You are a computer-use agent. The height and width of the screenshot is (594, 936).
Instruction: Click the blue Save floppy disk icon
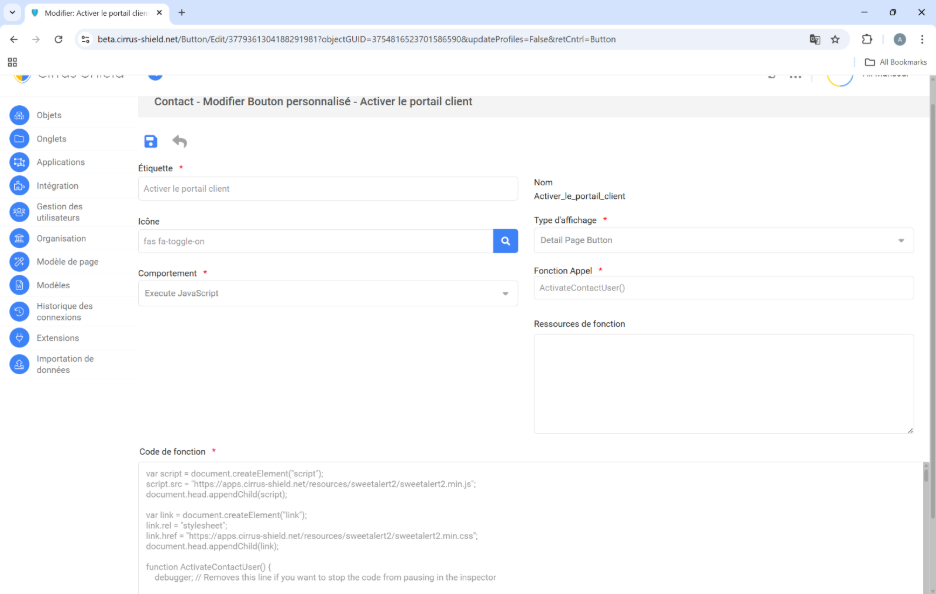pos(151,142)
